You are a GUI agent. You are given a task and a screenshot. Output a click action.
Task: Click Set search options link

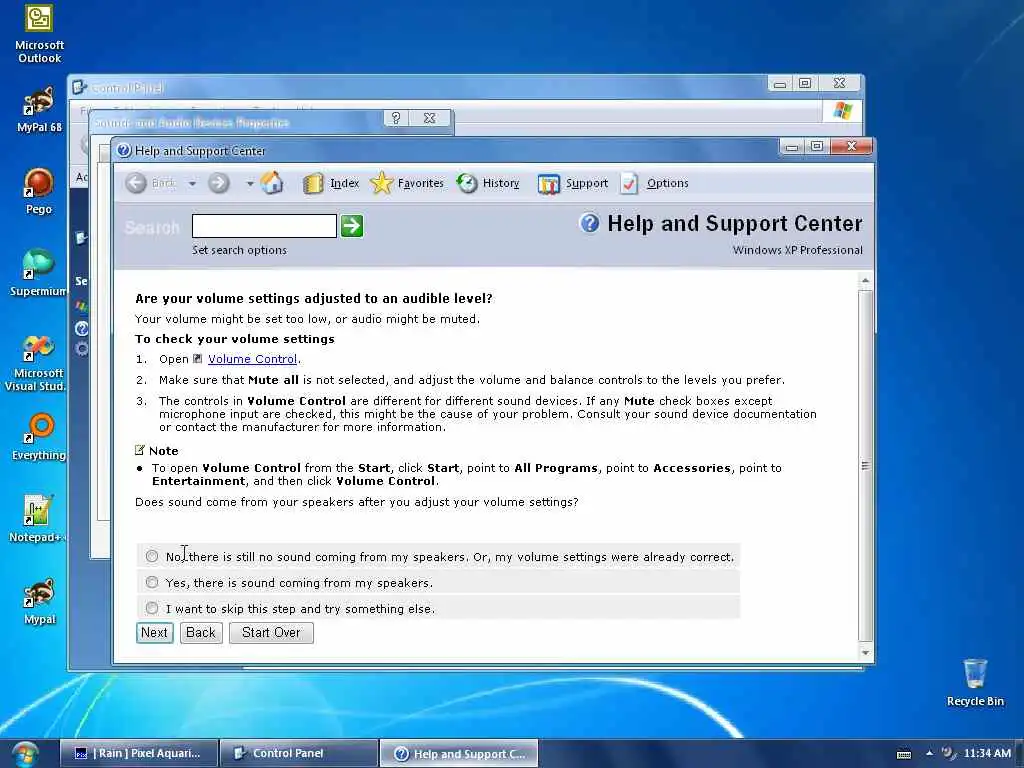coord(239,250)
